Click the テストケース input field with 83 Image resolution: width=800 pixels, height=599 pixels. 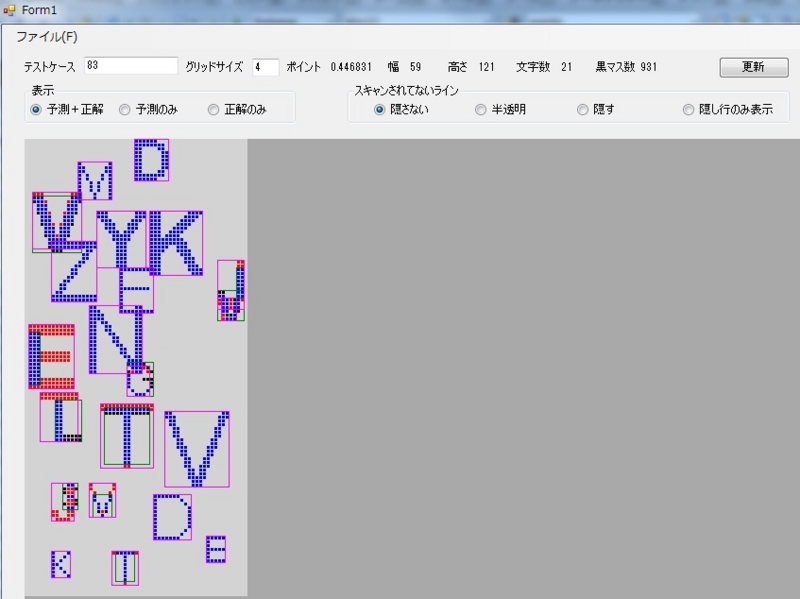(x=131, y=66)
